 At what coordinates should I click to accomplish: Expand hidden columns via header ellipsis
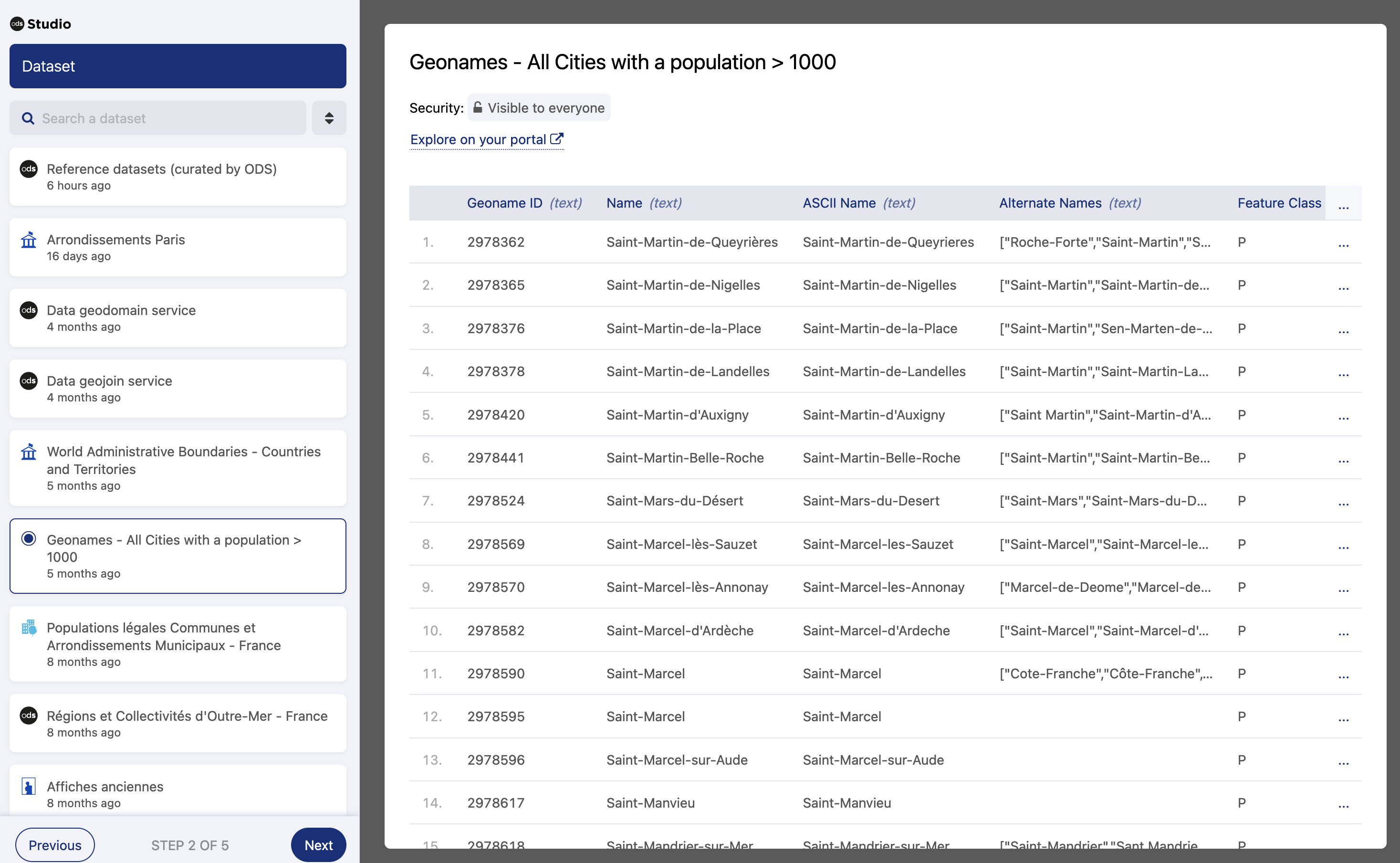[x=1343, y=204]
